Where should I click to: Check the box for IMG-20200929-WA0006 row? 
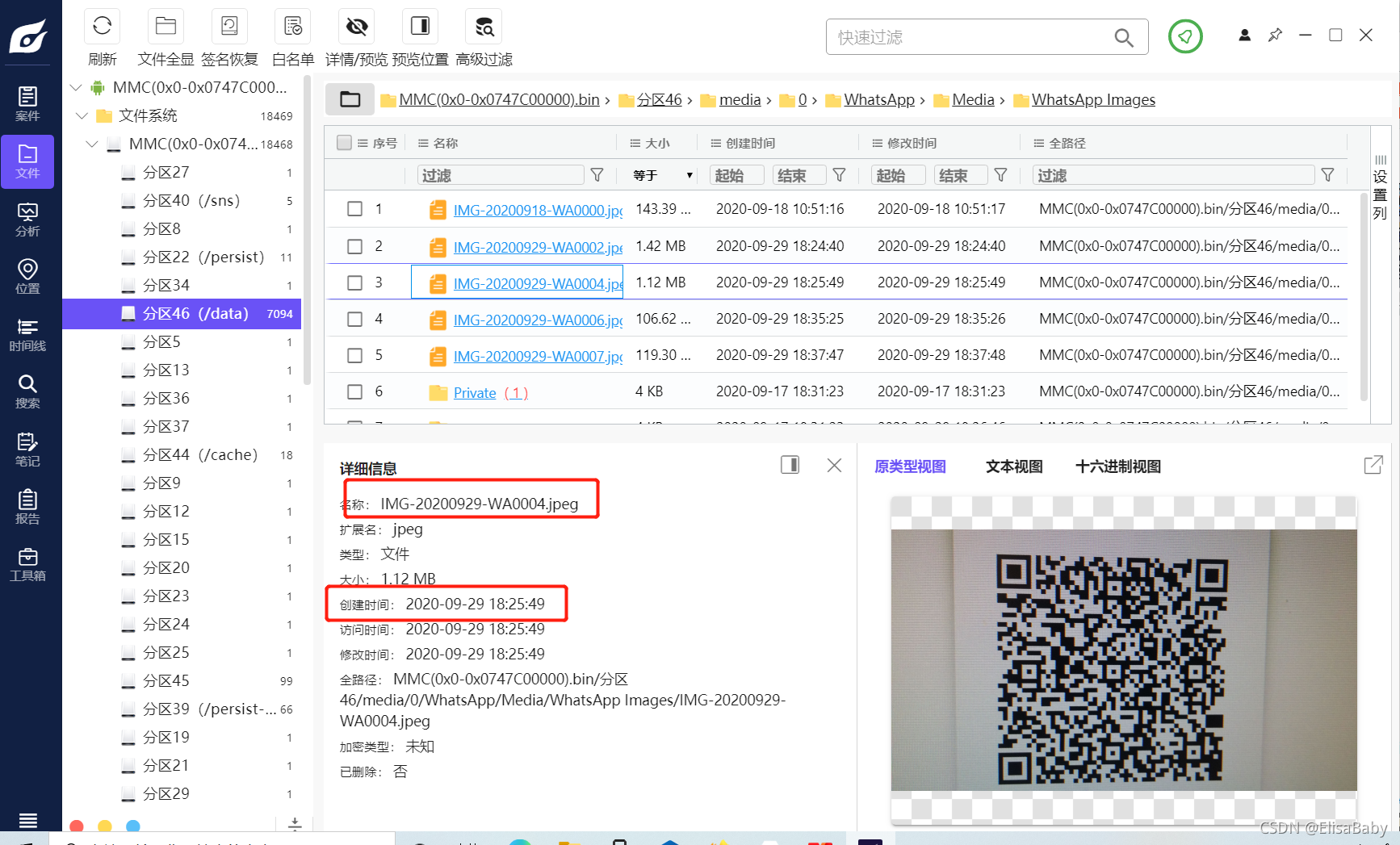(x=354, y=319)
